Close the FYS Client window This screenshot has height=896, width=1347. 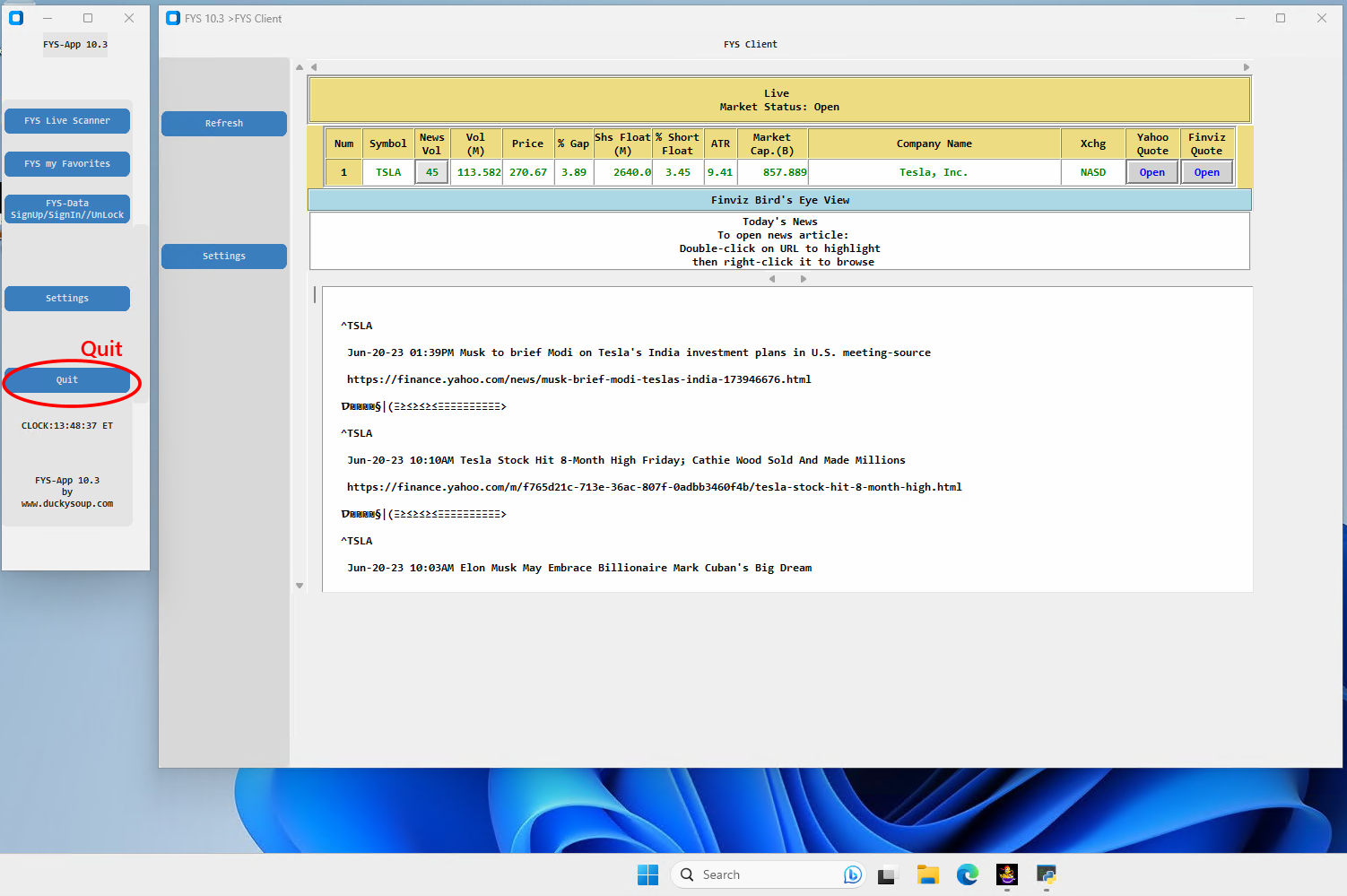click(1322, 18)
